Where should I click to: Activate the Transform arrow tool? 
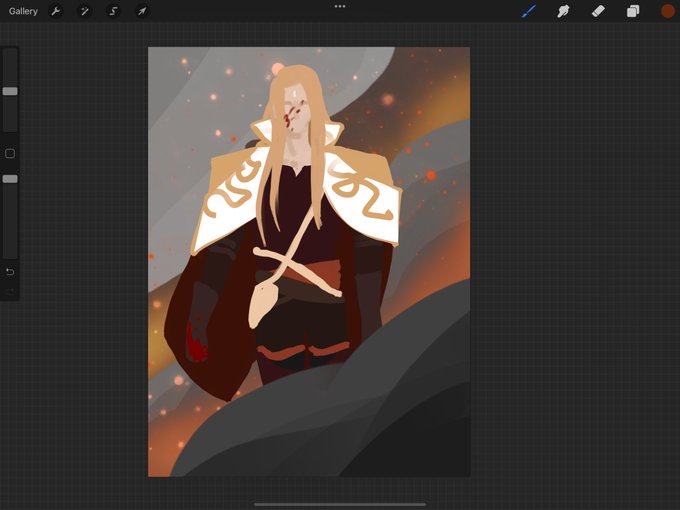142,11
